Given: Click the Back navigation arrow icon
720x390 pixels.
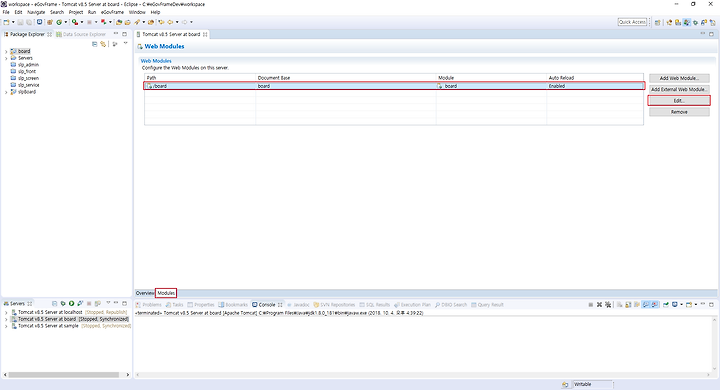Looking at the screenshot, I should click(x=170, y=22).
